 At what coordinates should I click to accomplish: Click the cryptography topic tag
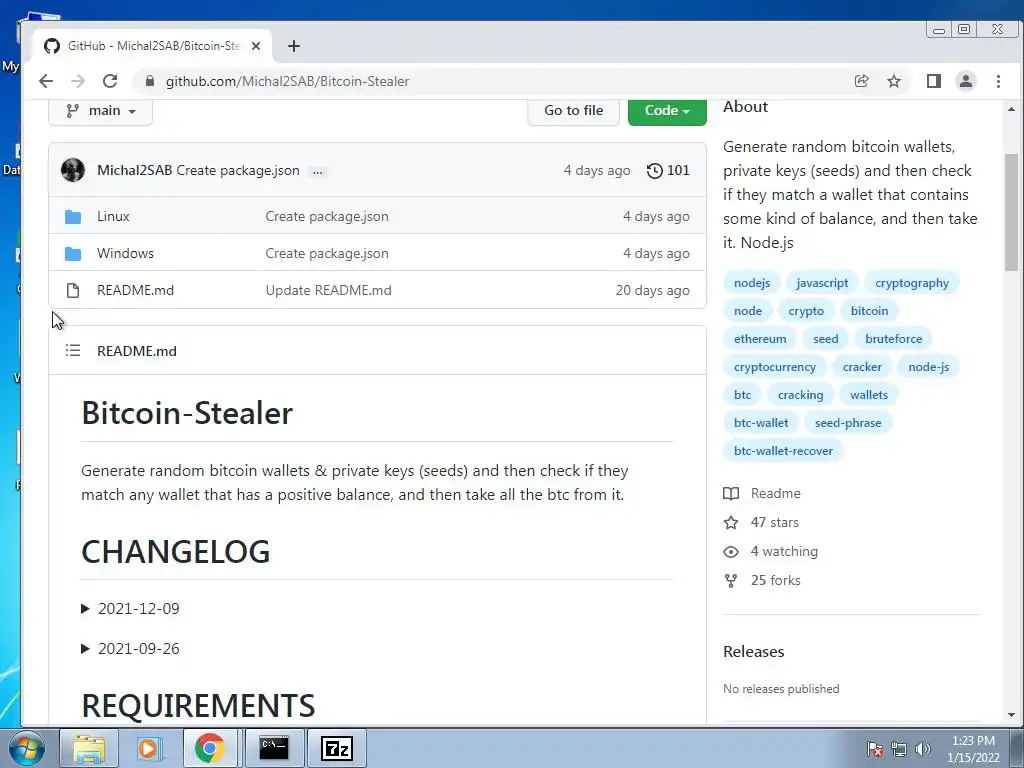(912, 283)
